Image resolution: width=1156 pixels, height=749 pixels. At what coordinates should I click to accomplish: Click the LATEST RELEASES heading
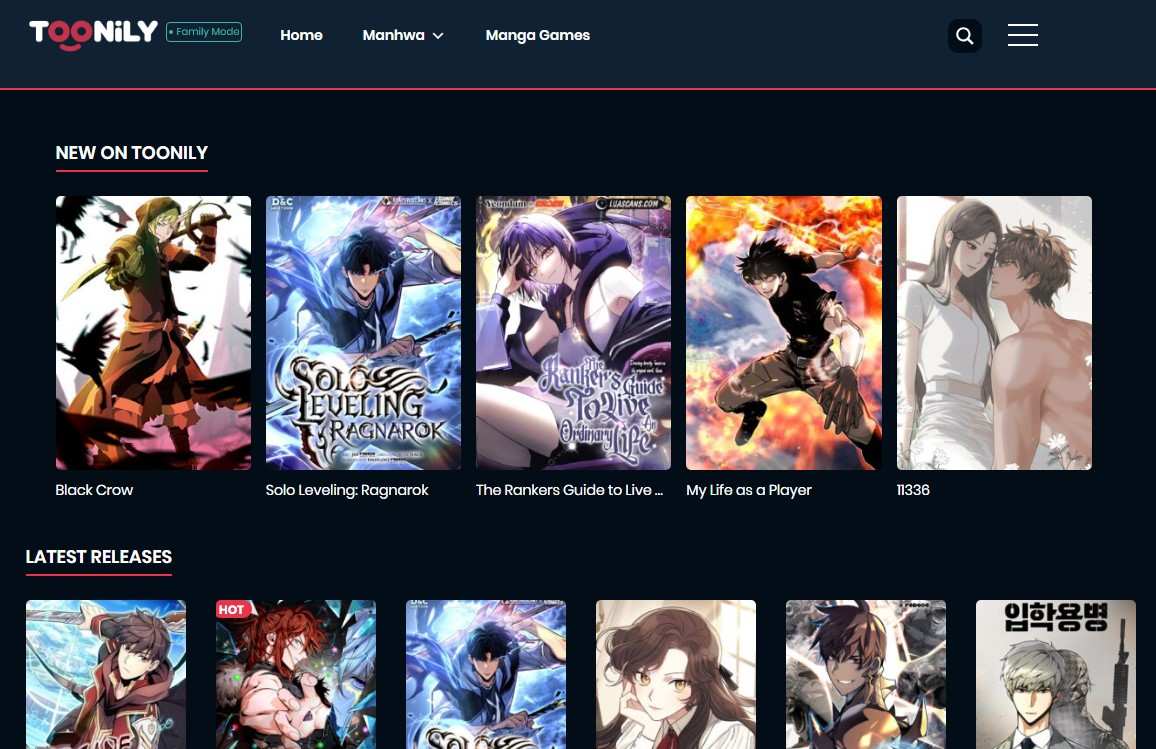[99, 557]
